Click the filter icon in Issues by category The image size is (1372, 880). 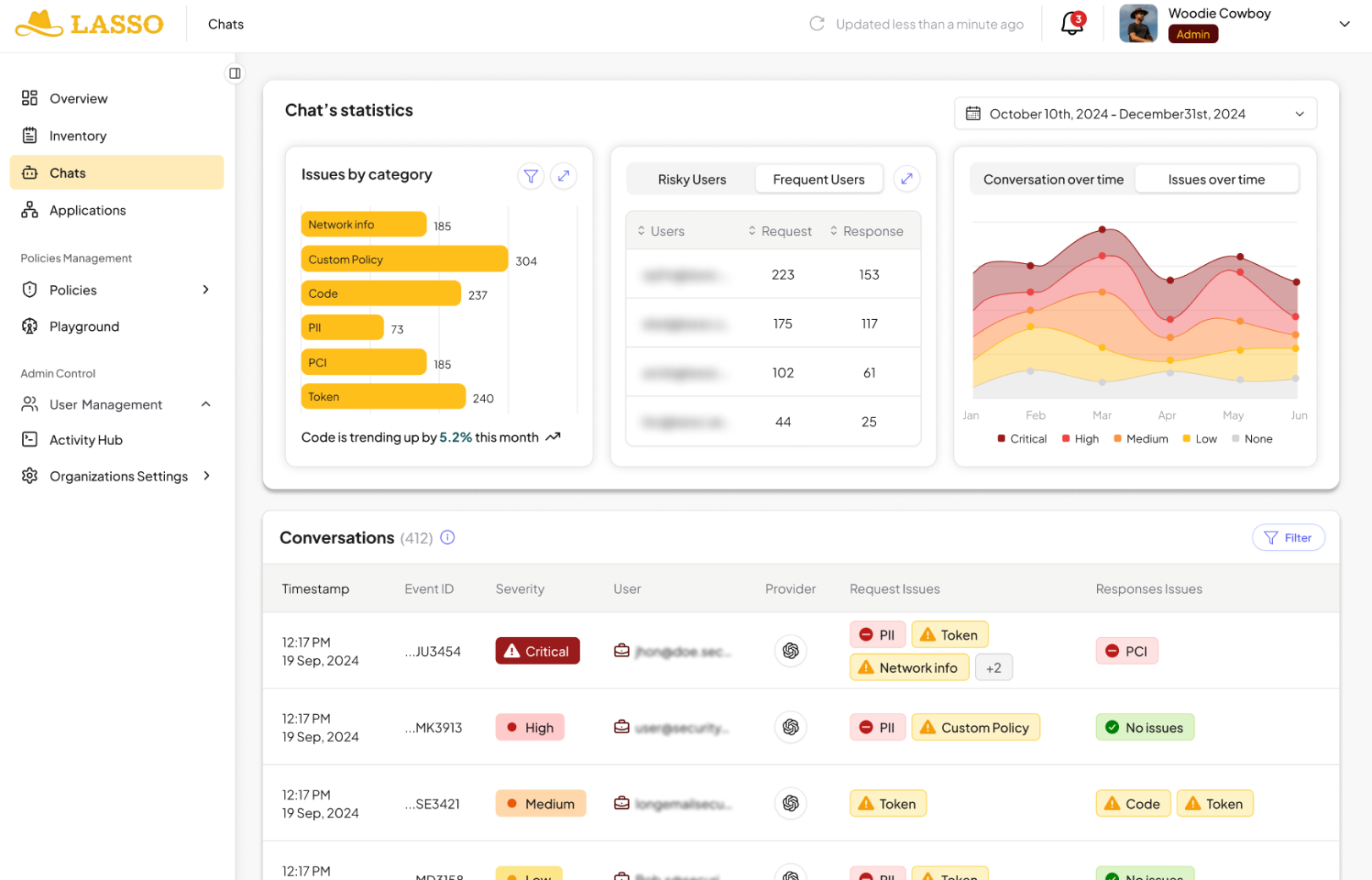click(531, 176)
